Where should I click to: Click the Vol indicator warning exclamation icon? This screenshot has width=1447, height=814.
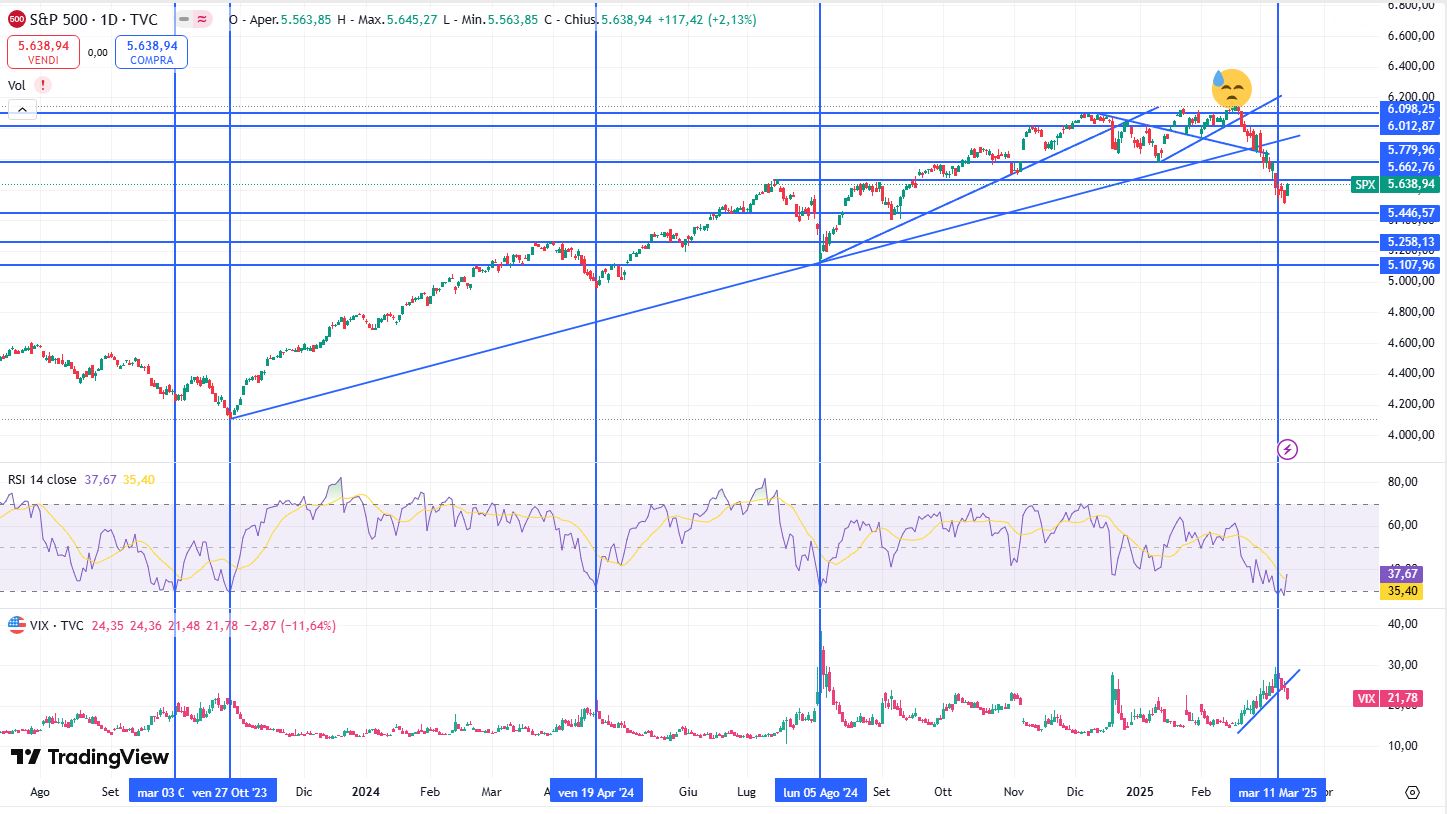point(43,86)
